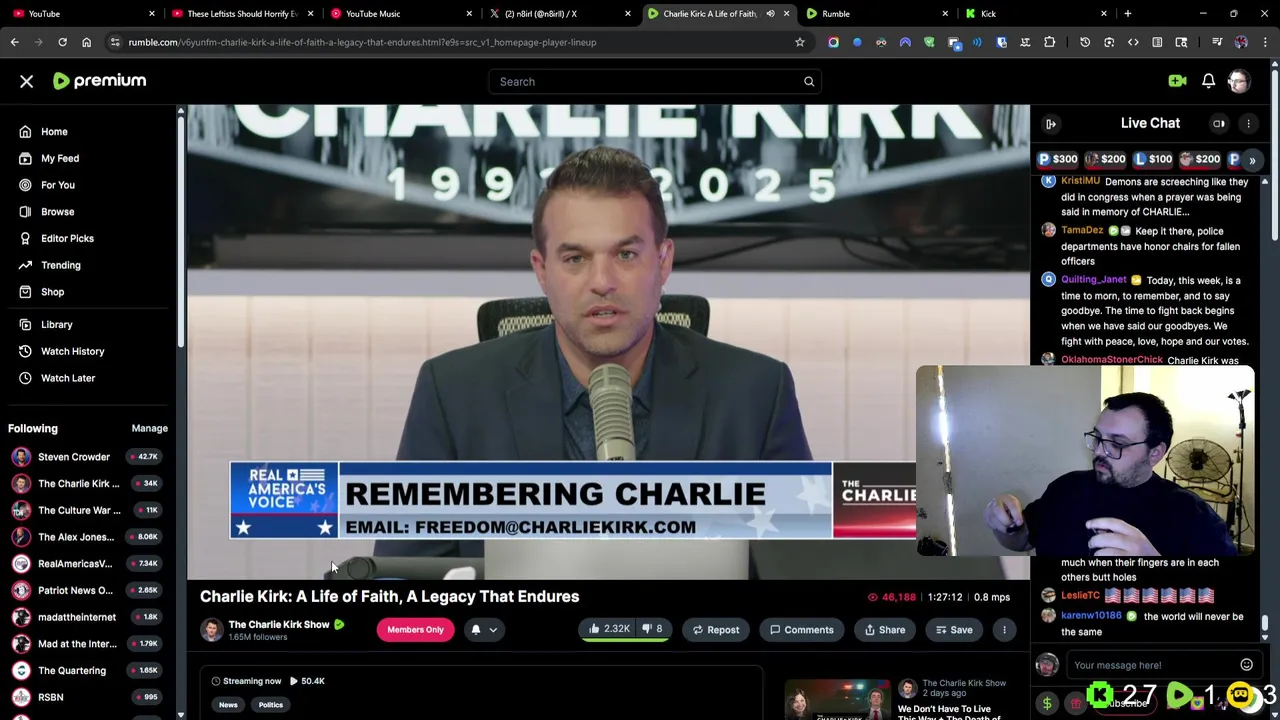1280x720 pixels.
Task: Open the video more options menu
Action: pyautogui.click(x=1004, y=630)
